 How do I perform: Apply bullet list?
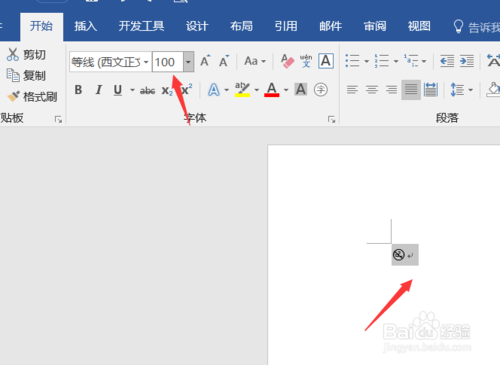tap(352, 61)
